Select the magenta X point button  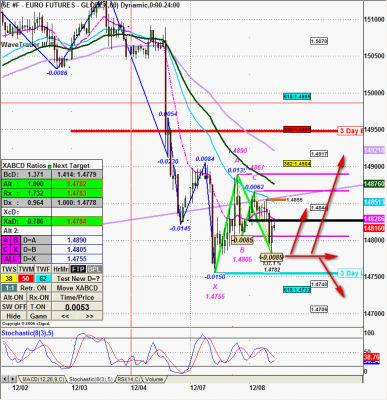point(16,250)
